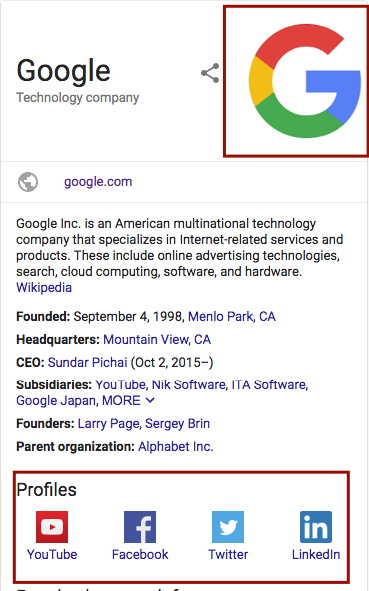The height and width of the screenshot is (591, 369).
Task: Open the YouTube profile icon
Action: pyautogui.click(x=52, y=527)
